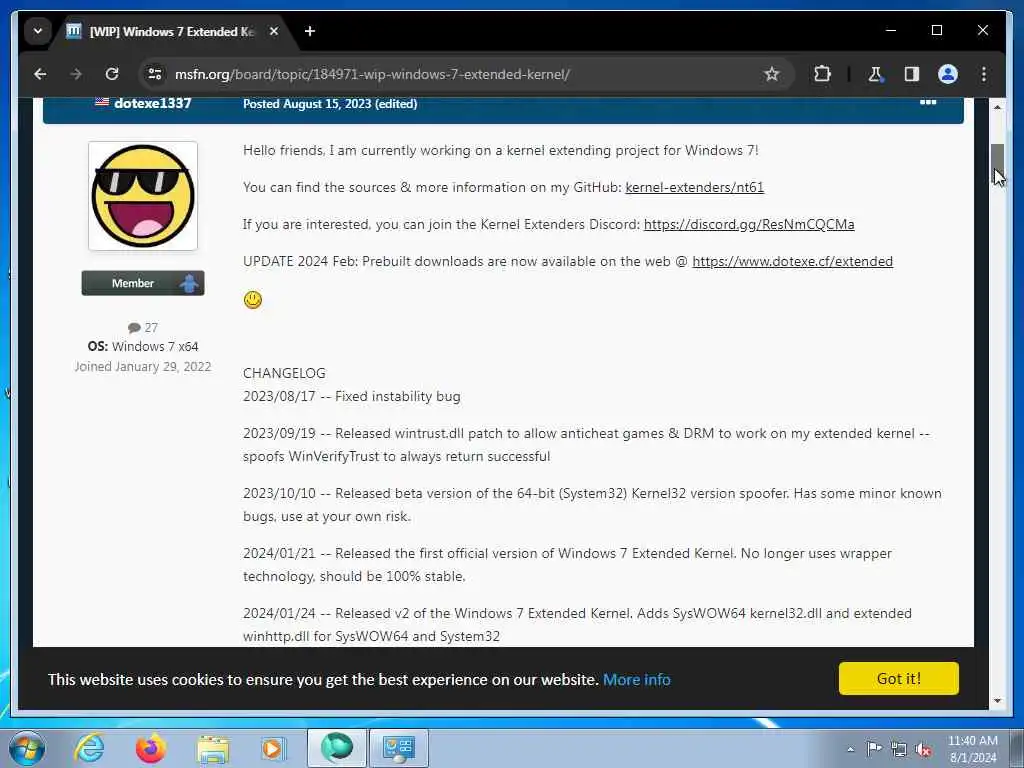Bookmark this page with the star
The image size is (1024, 768).
coord(771,74)
